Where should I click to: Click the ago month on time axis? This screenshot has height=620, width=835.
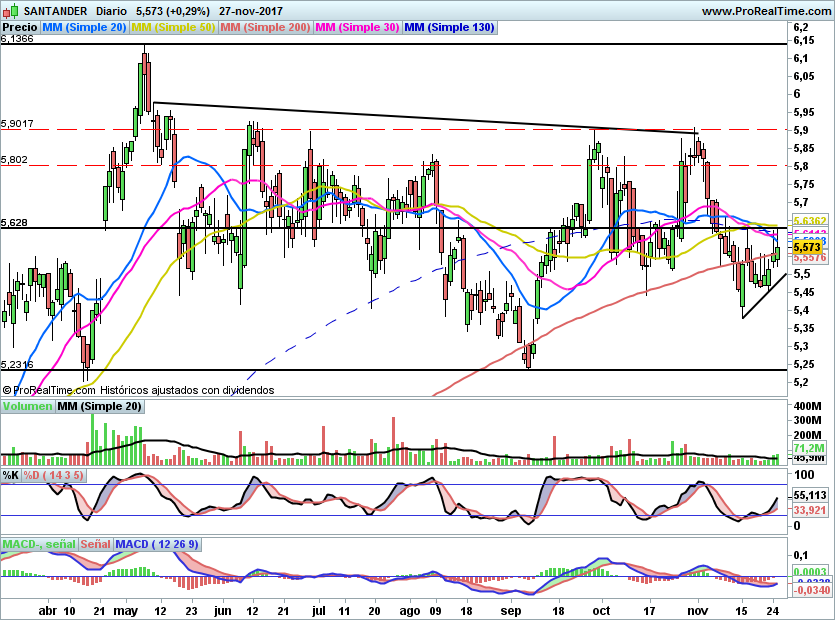409,611
